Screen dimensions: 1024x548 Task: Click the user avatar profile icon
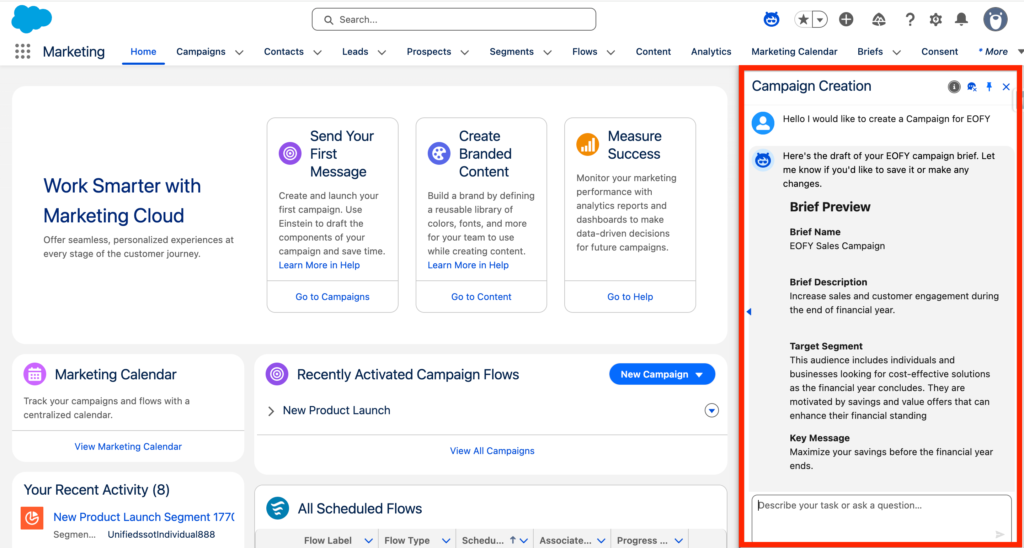pos(994,19)
